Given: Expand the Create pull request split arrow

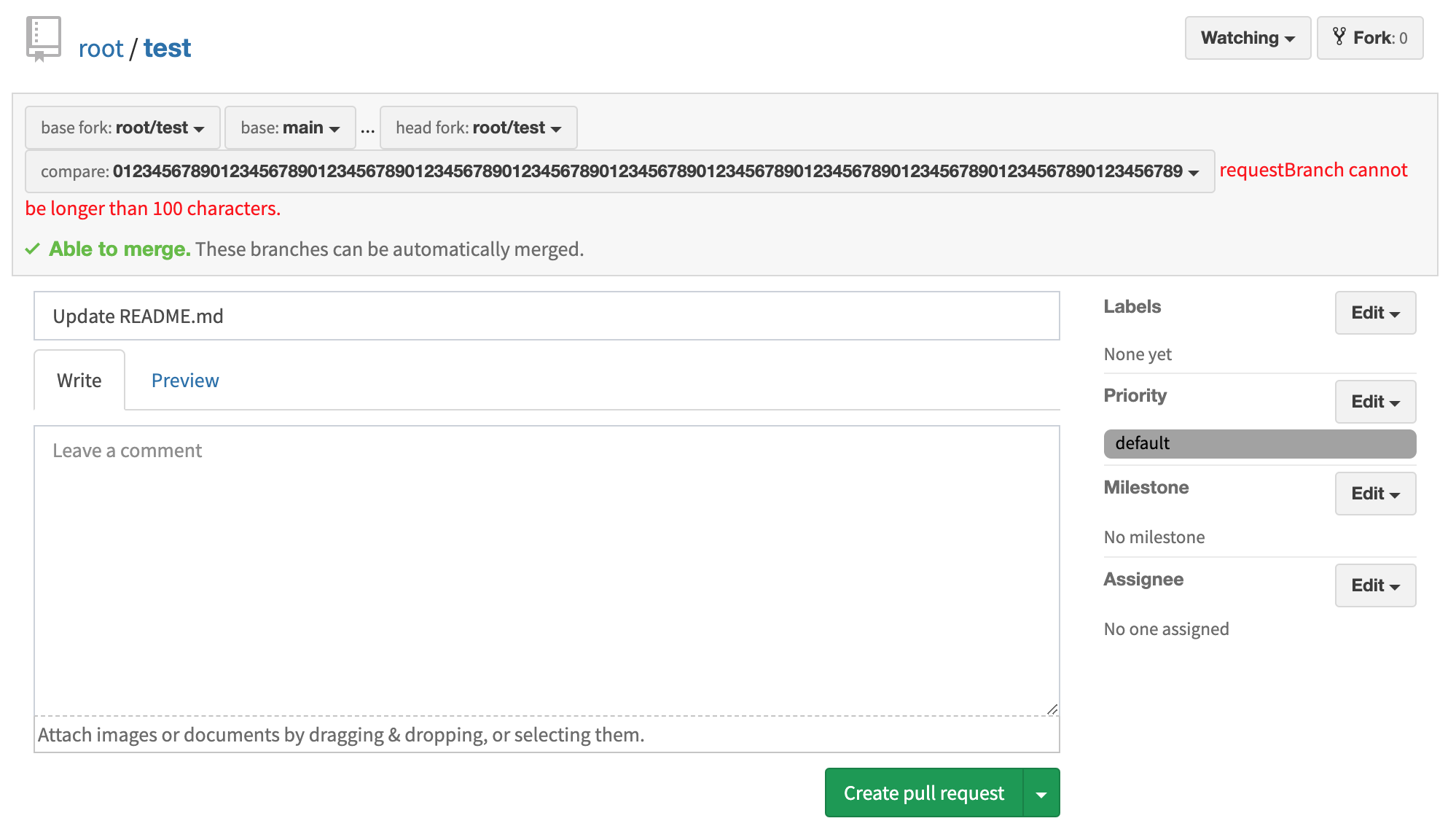Looking at the screenshot, I should click(x=1041, y=793).
